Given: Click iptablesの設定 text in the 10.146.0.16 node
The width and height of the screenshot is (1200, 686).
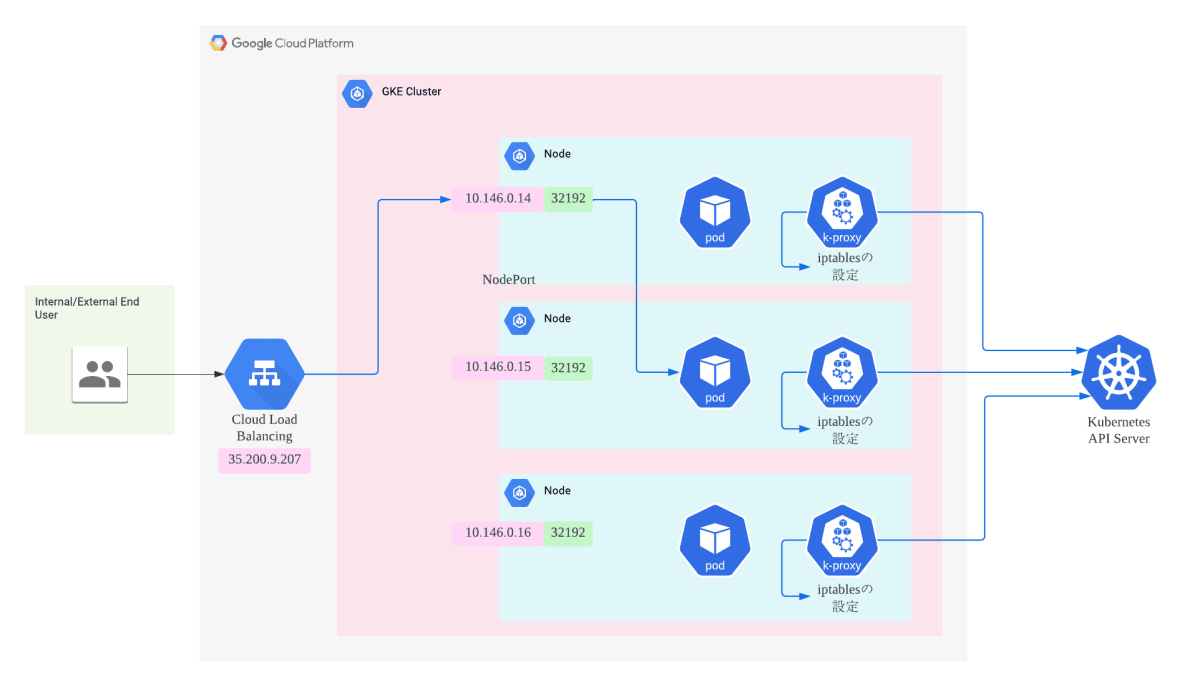Looking at the screenshot, I should 845,598.
